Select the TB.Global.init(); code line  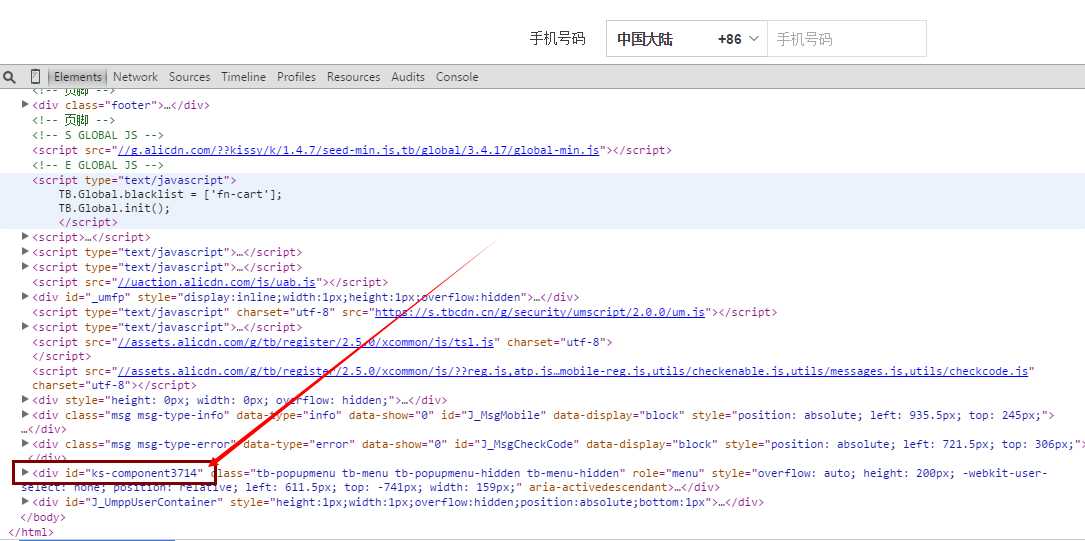point(114,208)
